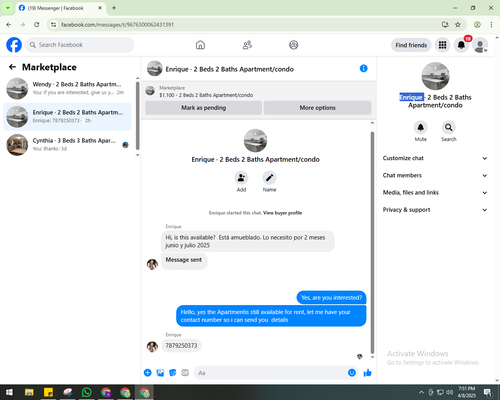Open the taskbar clock and date
Screen dimensions: 500x400
click(467, 392)
